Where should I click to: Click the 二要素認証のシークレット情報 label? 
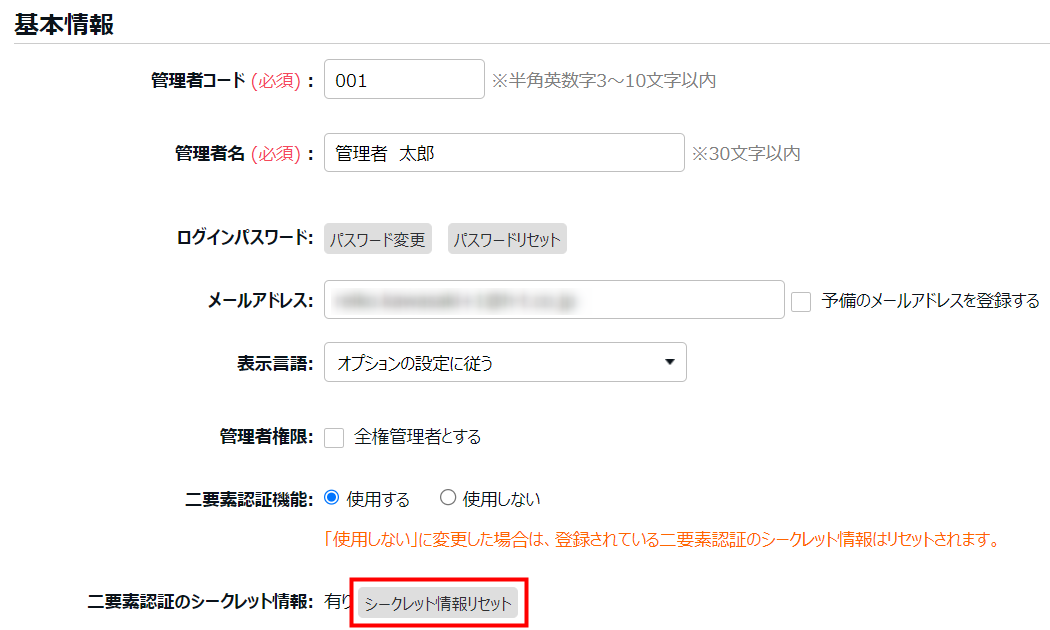[201, 603]
